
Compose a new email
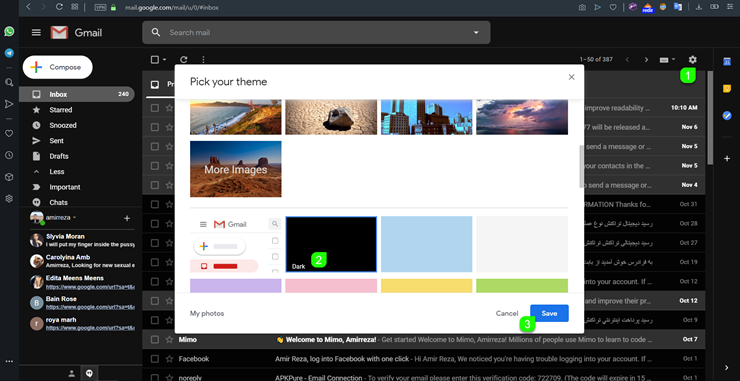58,67
